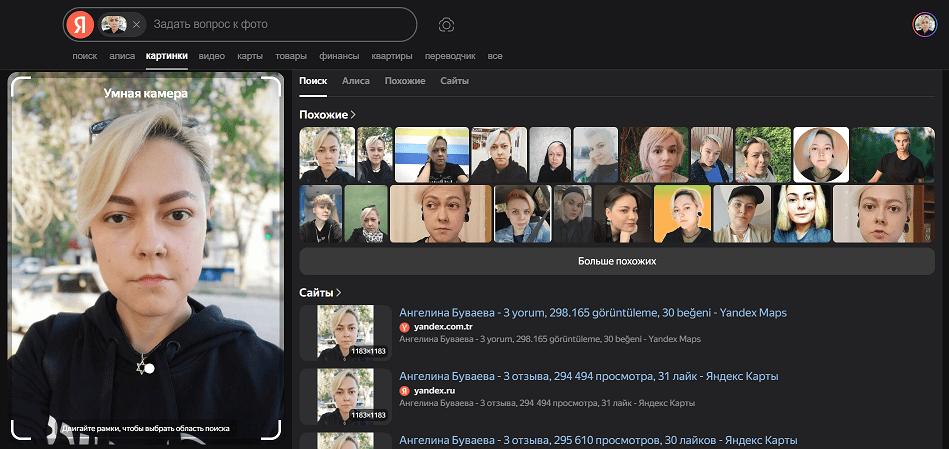Select the Алиса results tab
This screenshot has height=449, width=949.
tap(355, 80)
